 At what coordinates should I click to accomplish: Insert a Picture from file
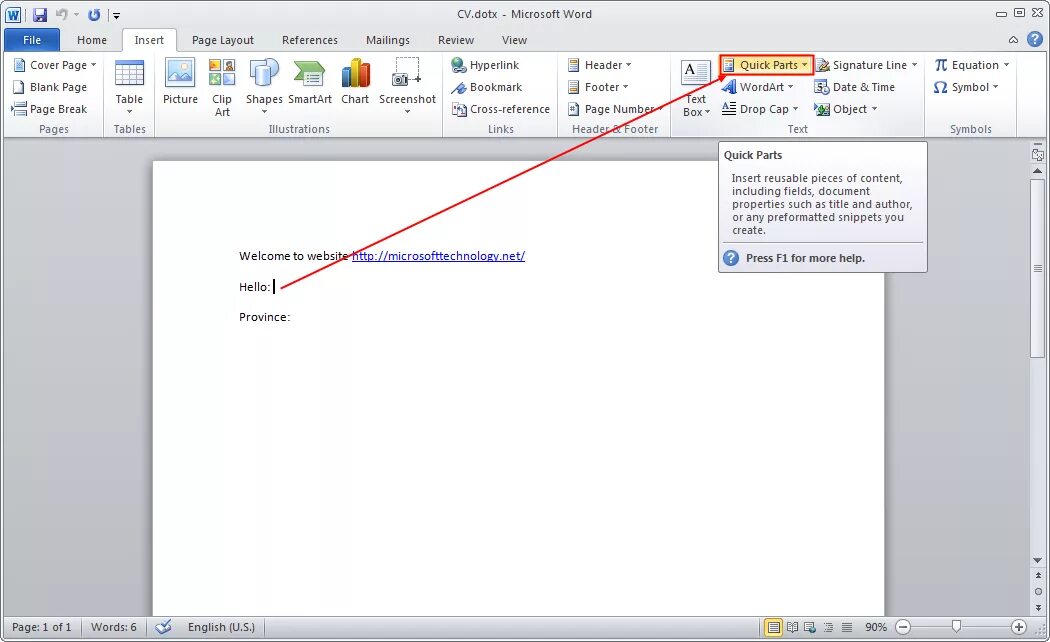click(180, 82)
